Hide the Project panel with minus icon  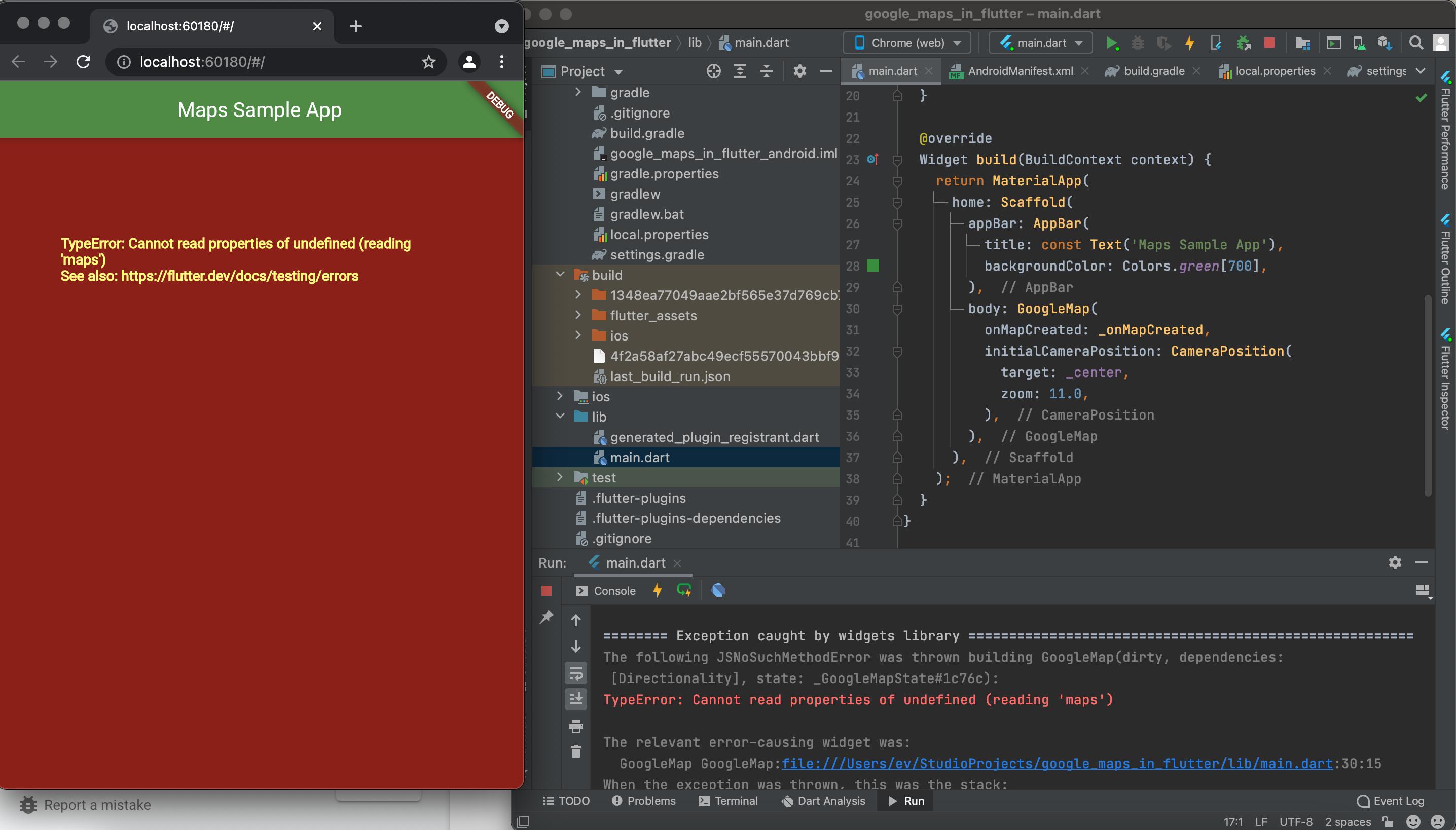826,71
